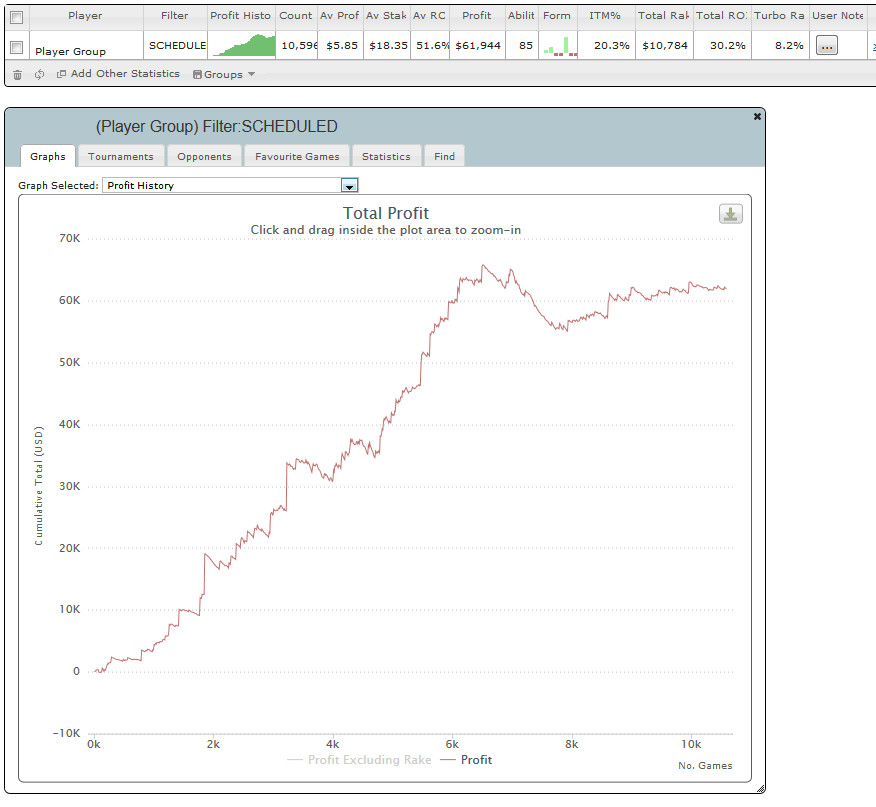Click the Player Group cell text
The width and height of the screenshot is (876, 807).
point(70,51)
